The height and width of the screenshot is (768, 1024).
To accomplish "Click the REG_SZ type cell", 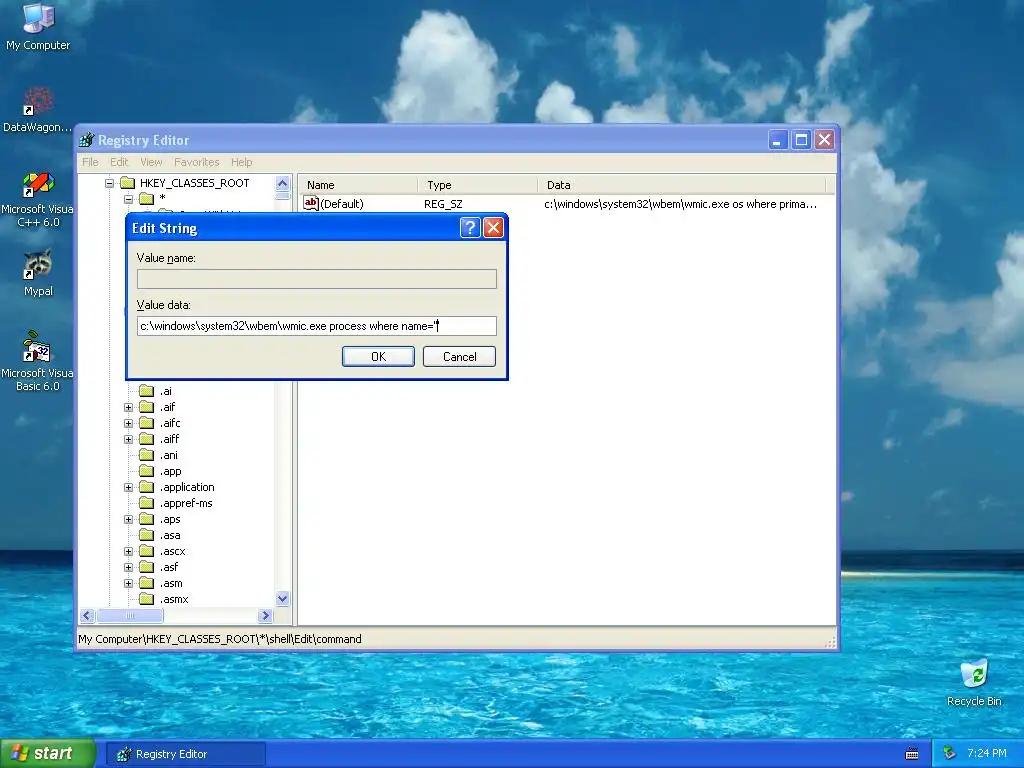I will [443, 204].
